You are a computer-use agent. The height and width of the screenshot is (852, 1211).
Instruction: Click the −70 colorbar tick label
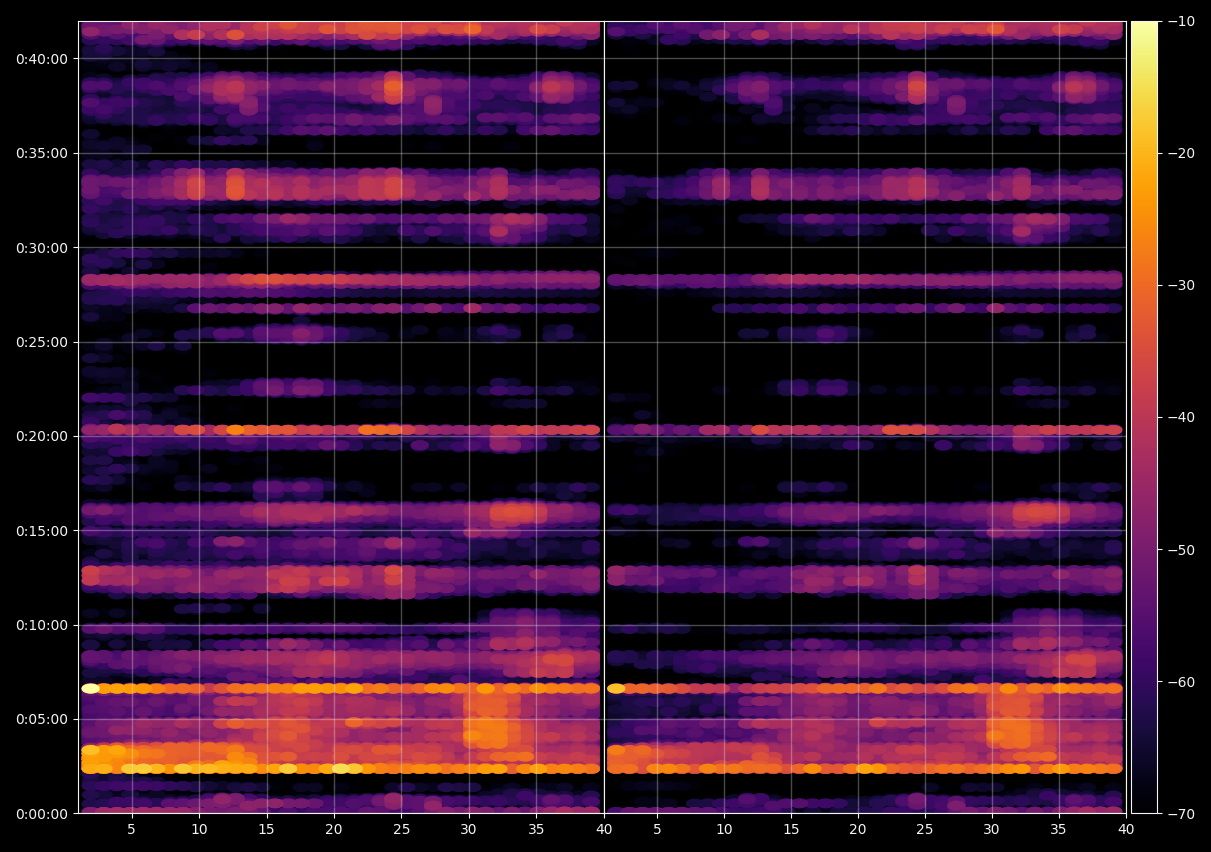click(x=1180, y=813)
